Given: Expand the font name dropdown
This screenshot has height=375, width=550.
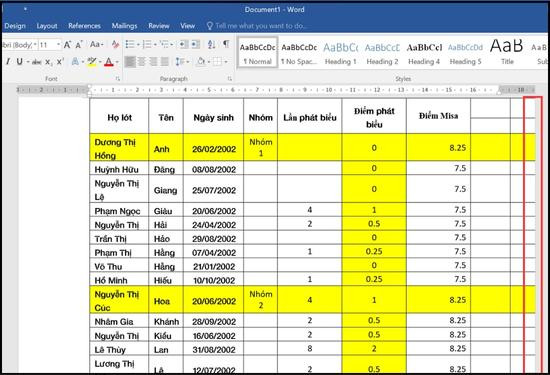Looking at the screenshot, I should (35, 45).
